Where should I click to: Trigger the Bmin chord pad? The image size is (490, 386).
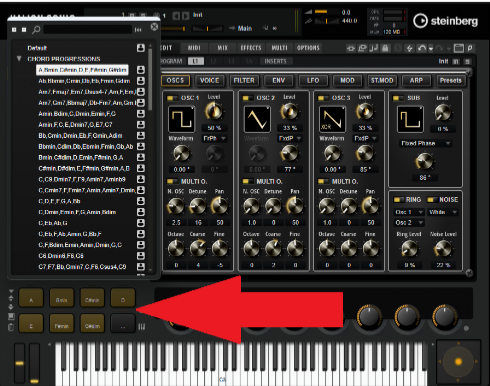[61, 298]
